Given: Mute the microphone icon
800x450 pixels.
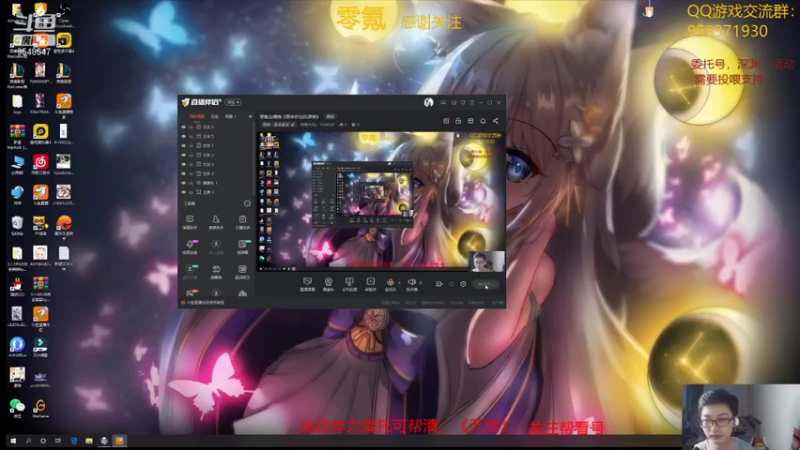Looking at the screenshot, I should 390,284.
